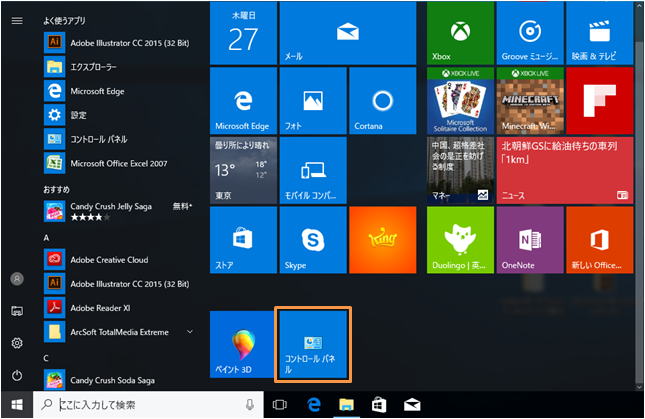Launch the Duolingo tile
645x419 pixels.
click(460, 240)
